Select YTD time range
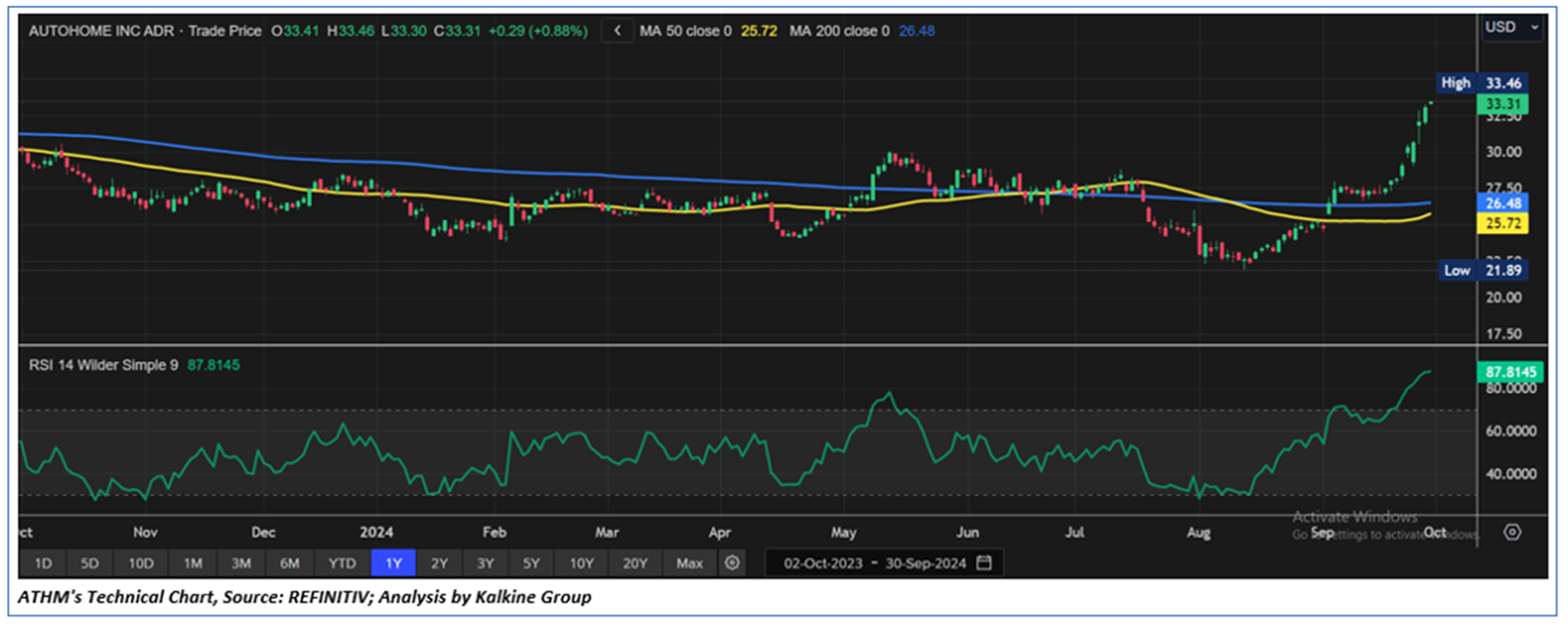The image size is (1568, 630). (341, 563)
